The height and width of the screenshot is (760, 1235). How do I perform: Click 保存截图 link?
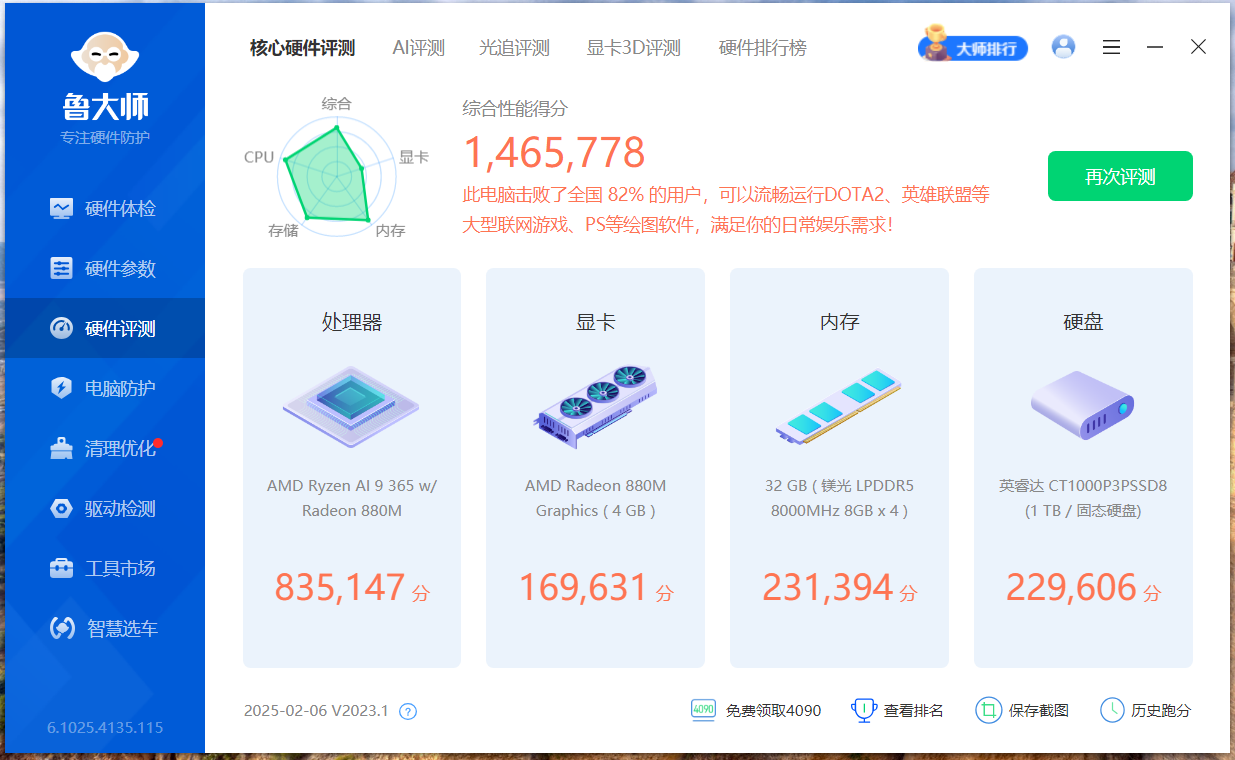1039,711
